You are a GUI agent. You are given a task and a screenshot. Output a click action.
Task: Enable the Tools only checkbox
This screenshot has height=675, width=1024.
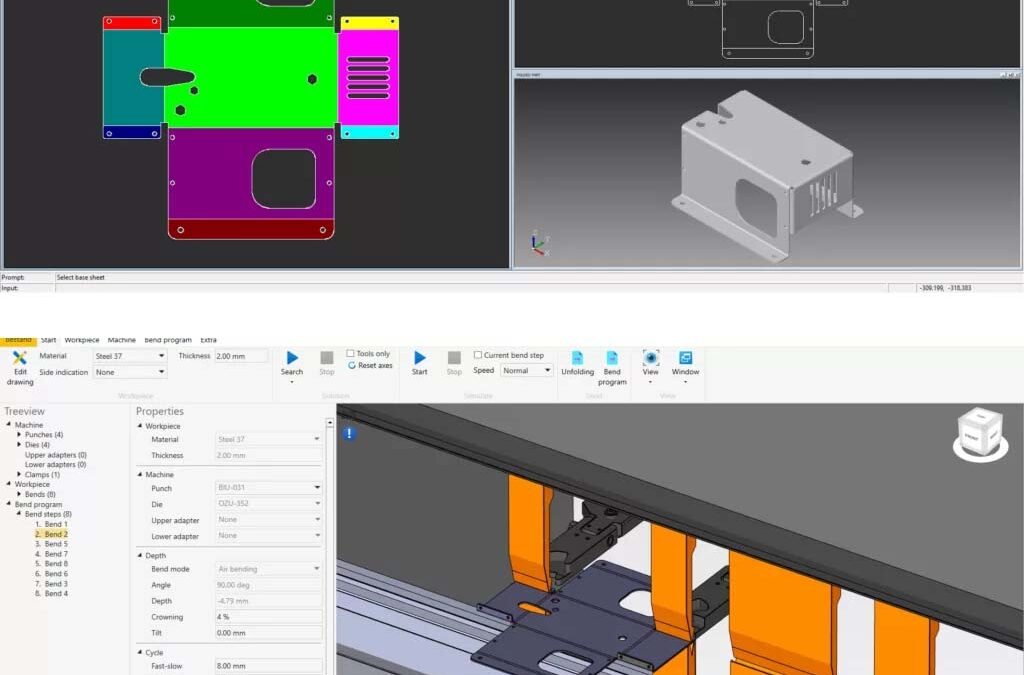pos(350,354)
